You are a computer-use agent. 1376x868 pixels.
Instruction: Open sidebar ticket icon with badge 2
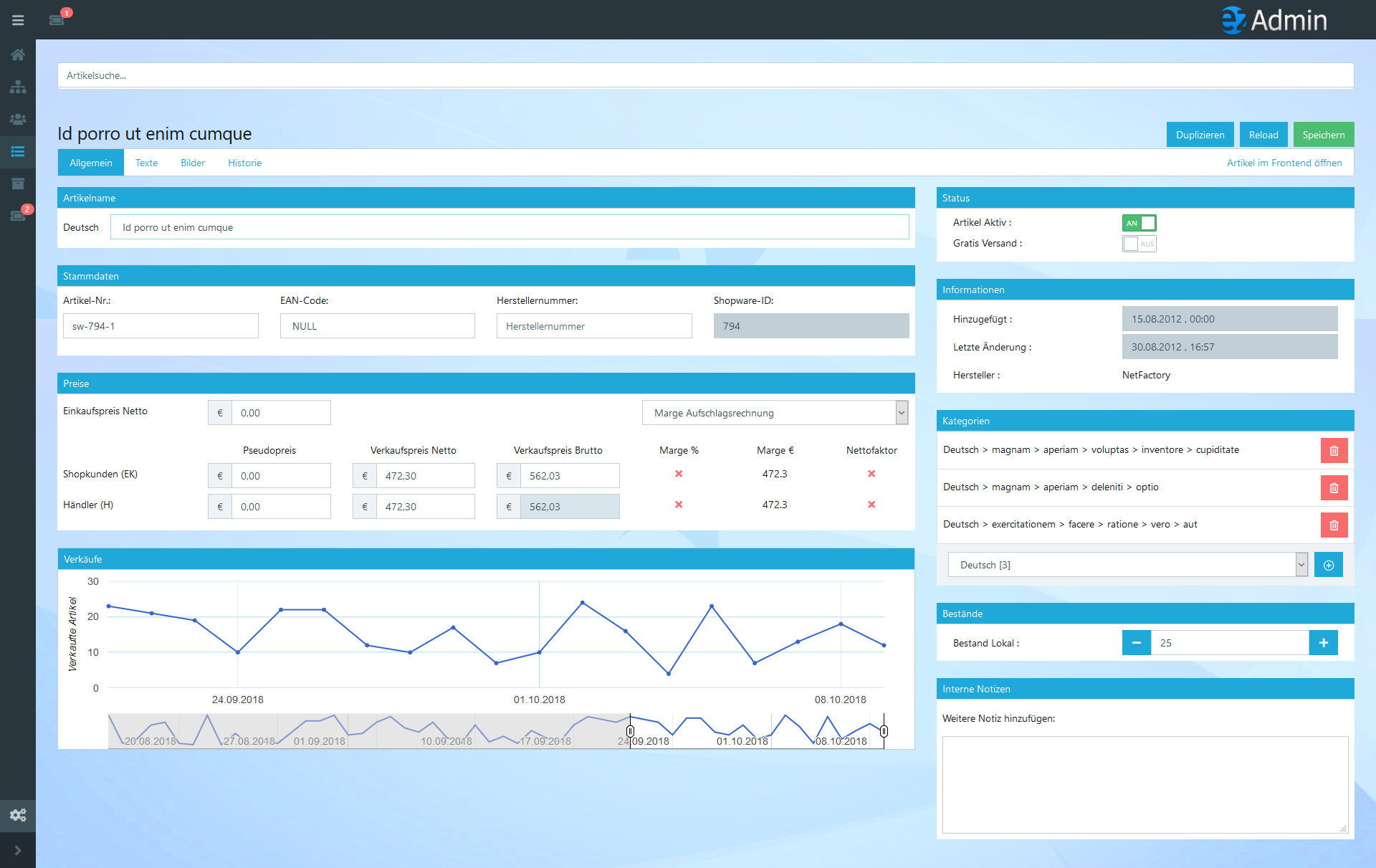[x=18, y=215]
